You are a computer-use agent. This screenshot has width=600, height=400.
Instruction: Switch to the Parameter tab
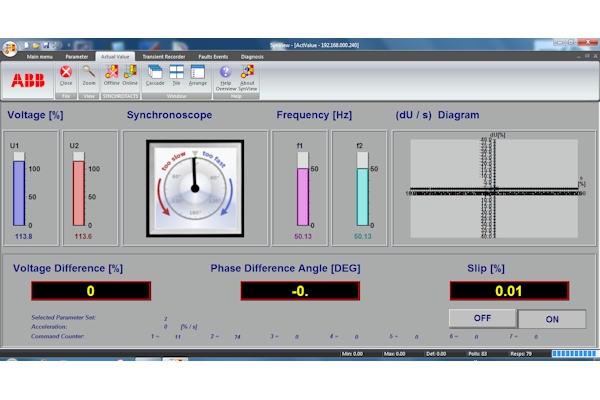click(77, 57)
